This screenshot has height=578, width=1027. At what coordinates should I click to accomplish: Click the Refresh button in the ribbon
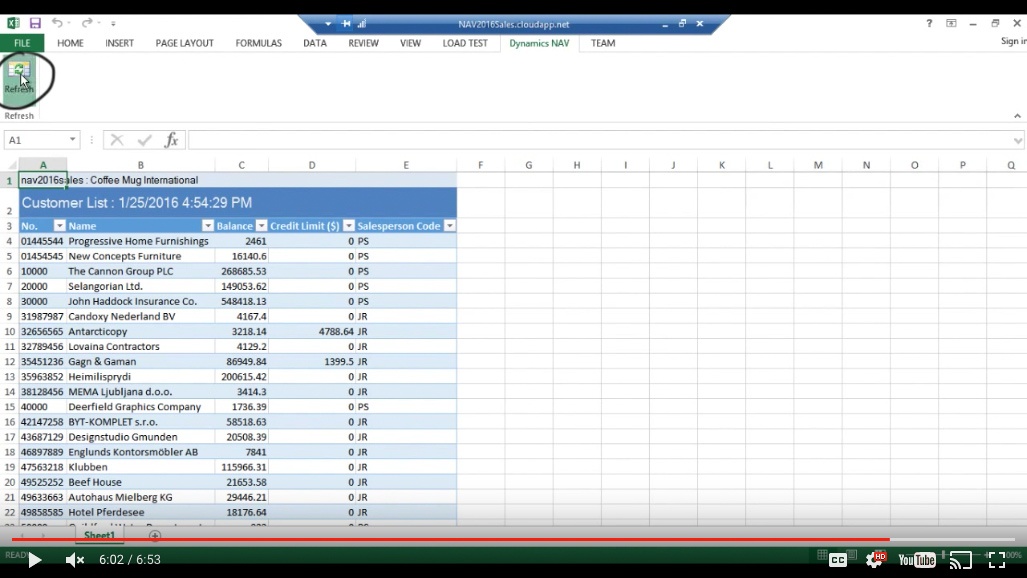19,78
